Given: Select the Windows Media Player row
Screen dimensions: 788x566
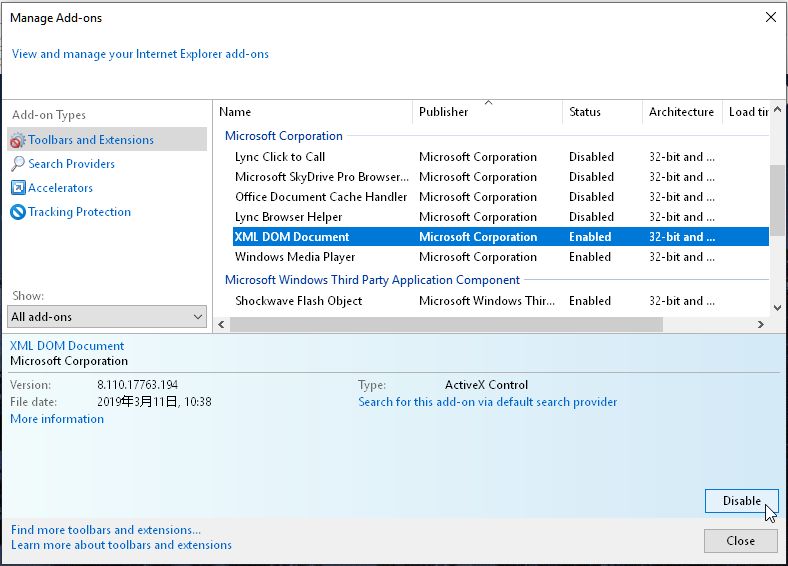Looking at the screenshot, I should [x=501, y=257].
